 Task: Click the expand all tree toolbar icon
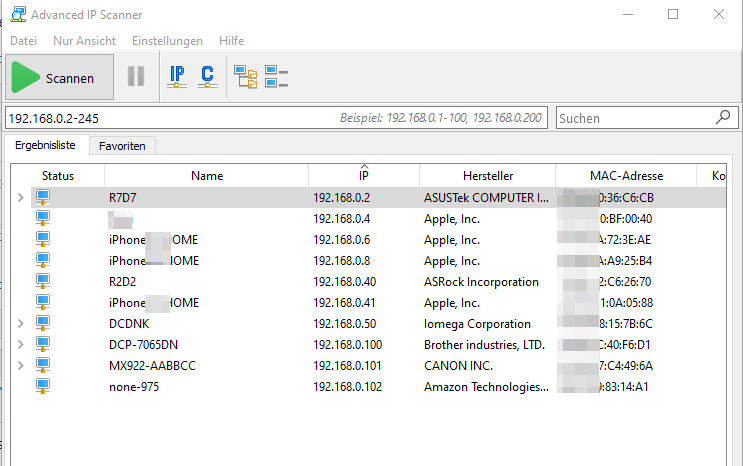245,77
